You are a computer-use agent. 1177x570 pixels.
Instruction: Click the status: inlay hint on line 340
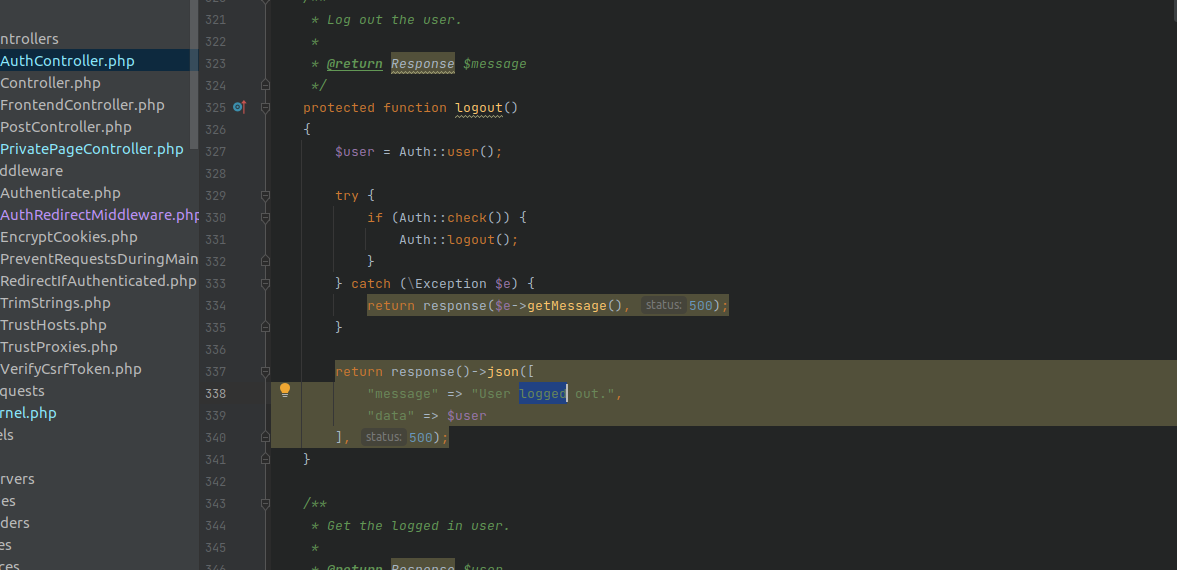(384, 437)
